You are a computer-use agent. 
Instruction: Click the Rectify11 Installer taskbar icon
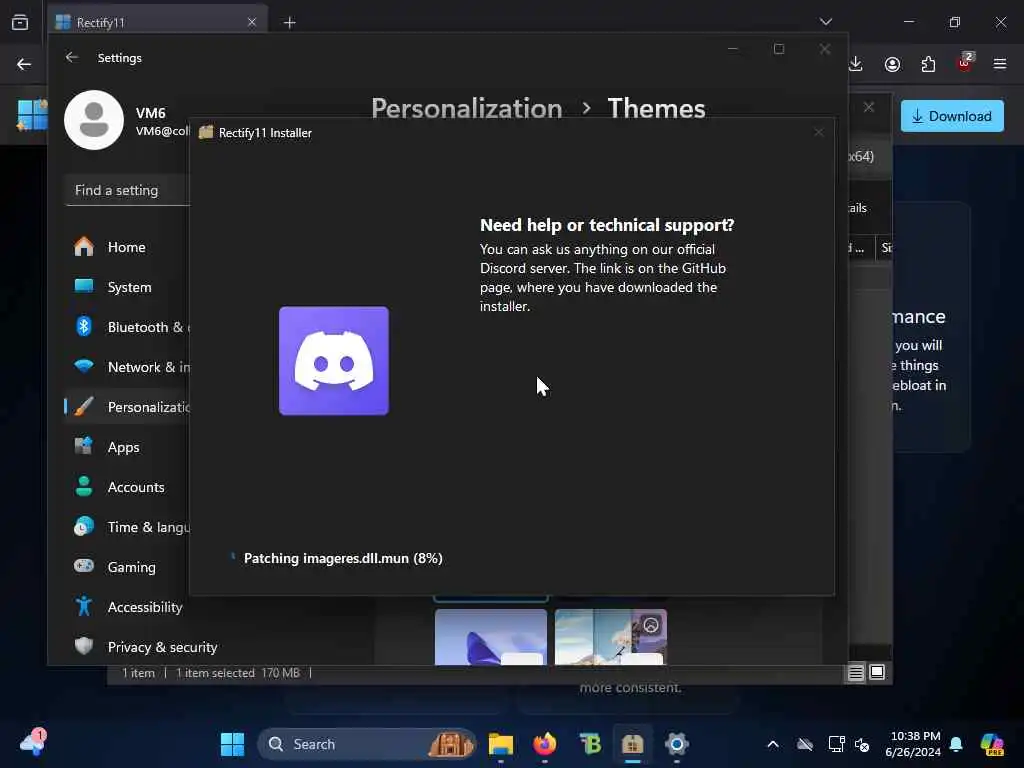633,744
